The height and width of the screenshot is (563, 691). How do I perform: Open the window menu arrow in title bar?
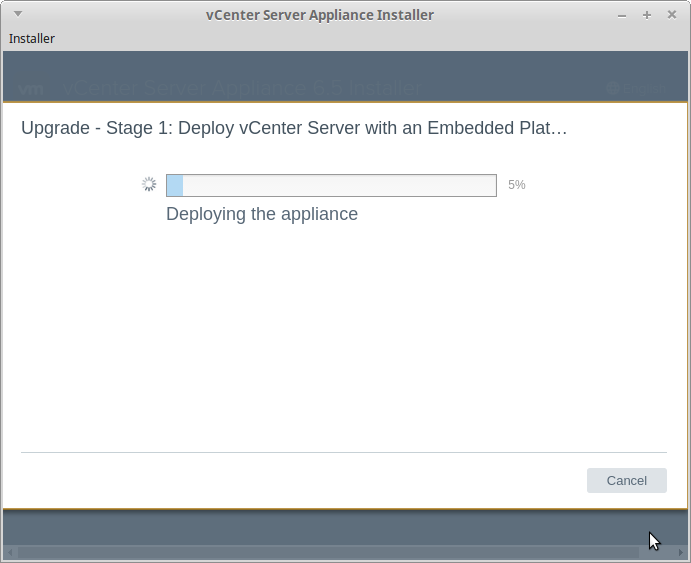pos(18,14)
